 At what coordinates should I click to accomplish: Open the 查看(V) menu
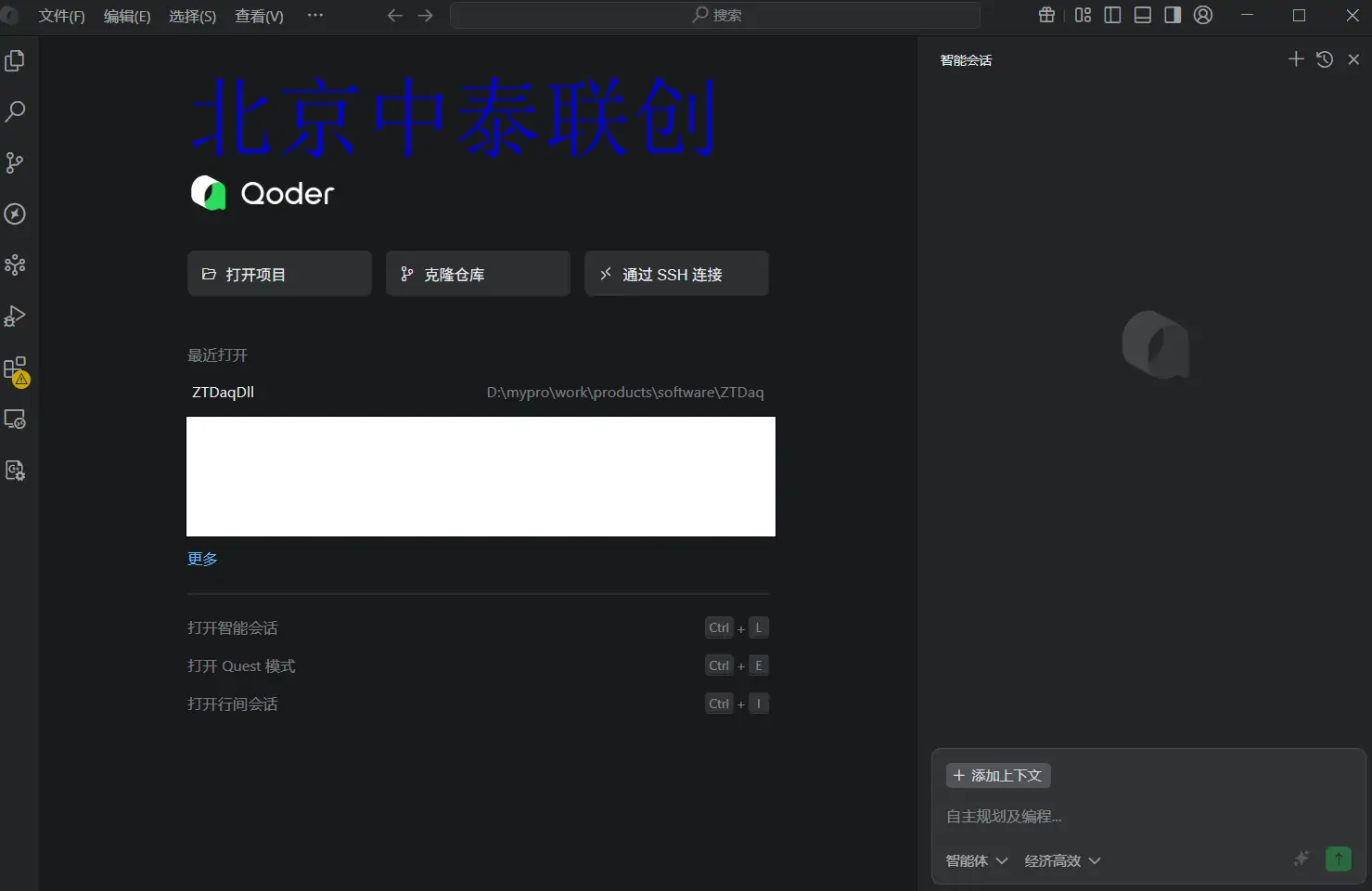[258, 16]
